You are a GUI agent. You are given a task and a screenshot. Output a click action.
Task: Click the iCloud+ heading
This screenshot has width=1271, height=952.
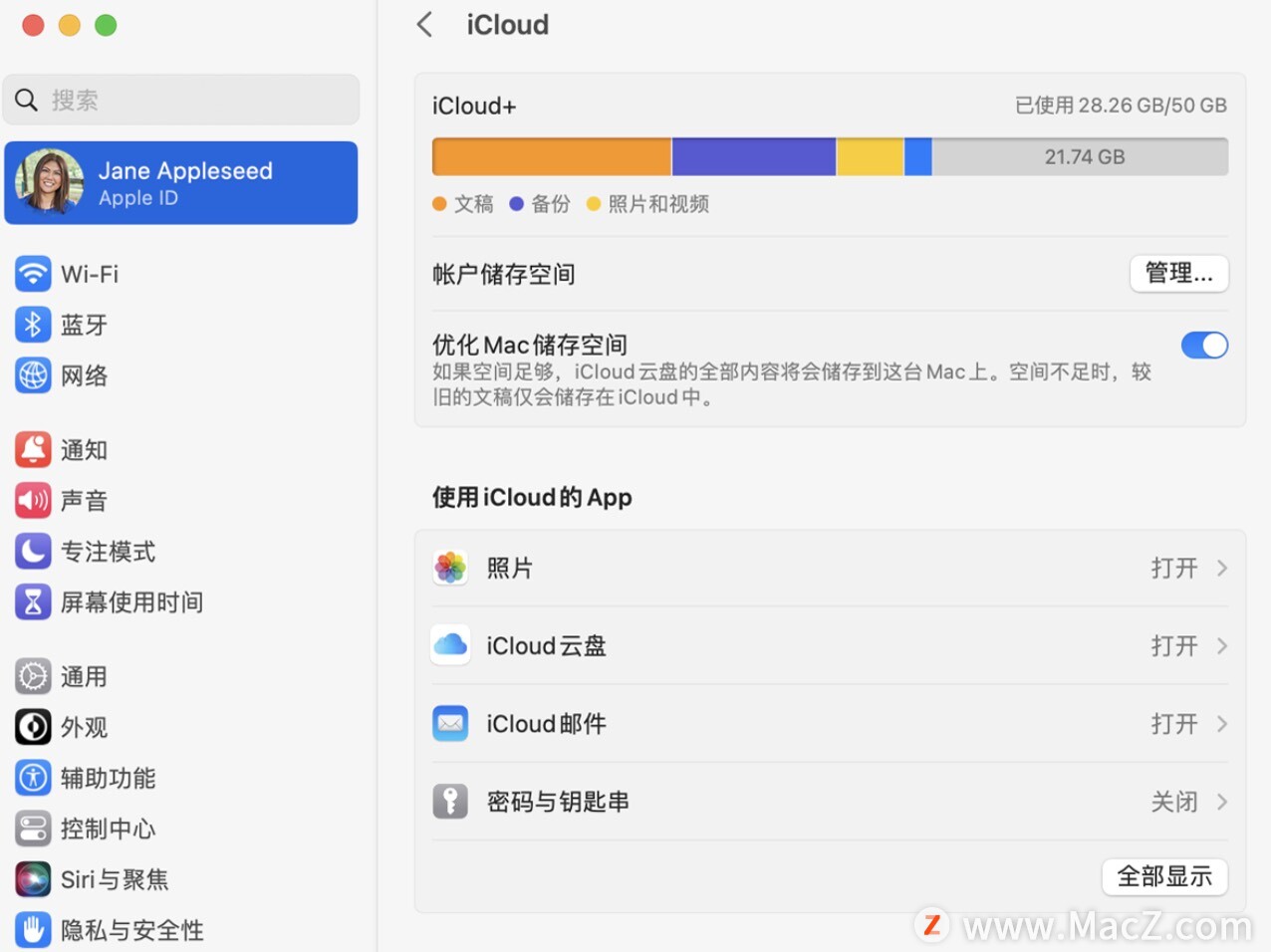point(474,106)
